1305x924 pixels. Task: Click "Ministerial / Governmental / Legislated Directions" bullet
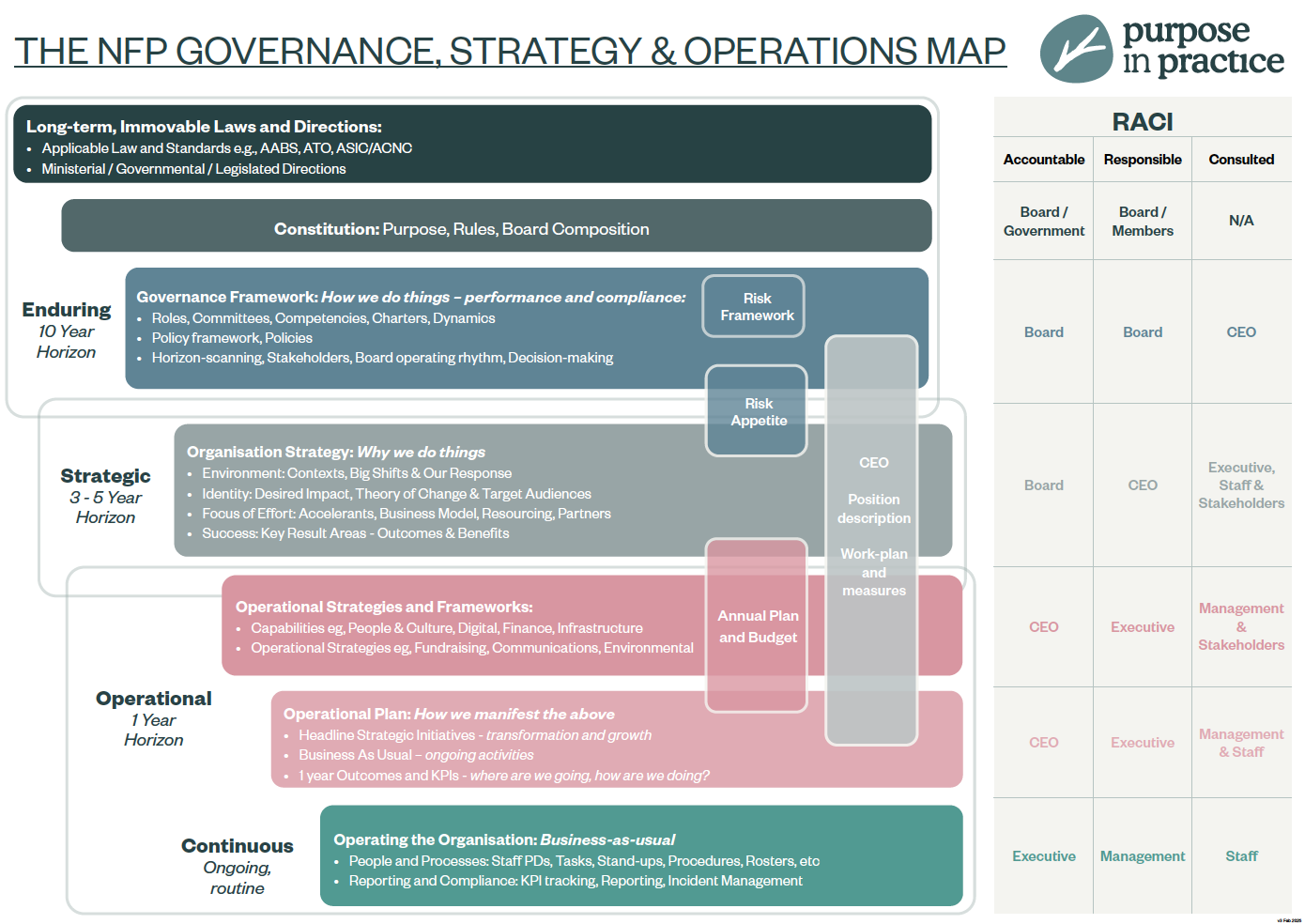[x=193, y=169]
